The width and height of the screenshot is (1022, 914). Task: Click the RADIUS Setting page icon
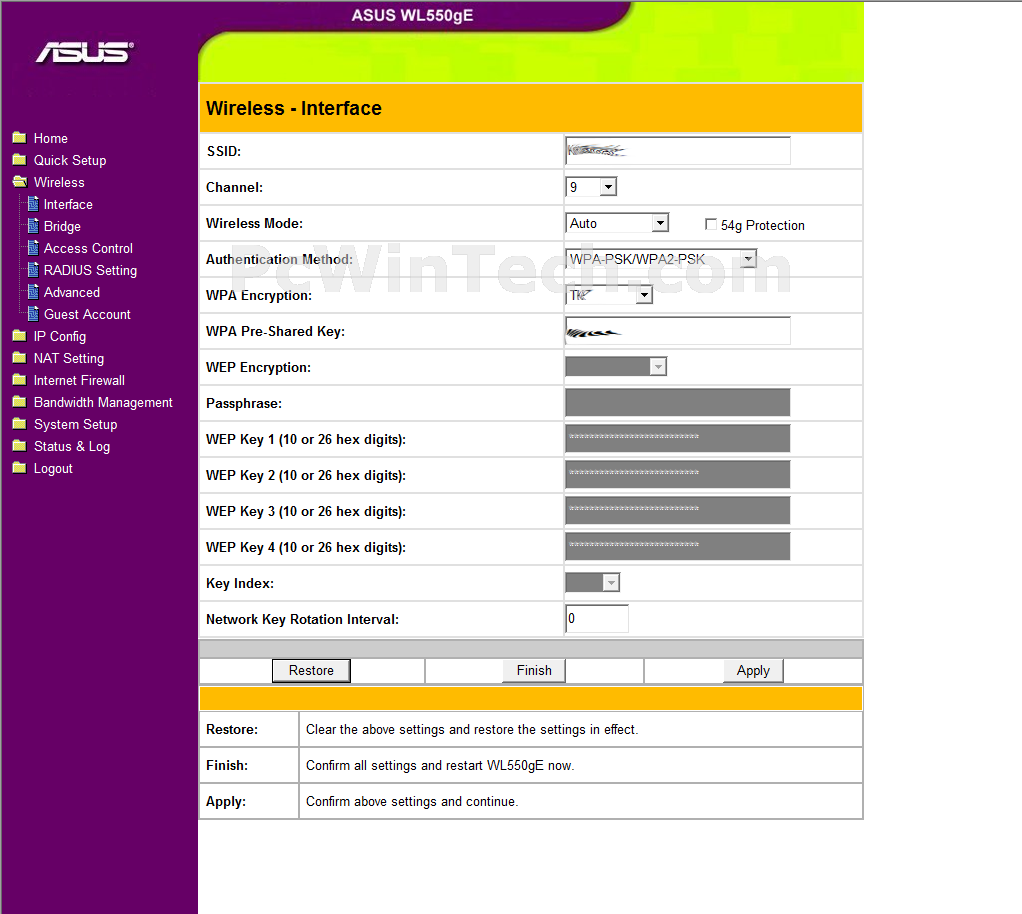[33, 270]
